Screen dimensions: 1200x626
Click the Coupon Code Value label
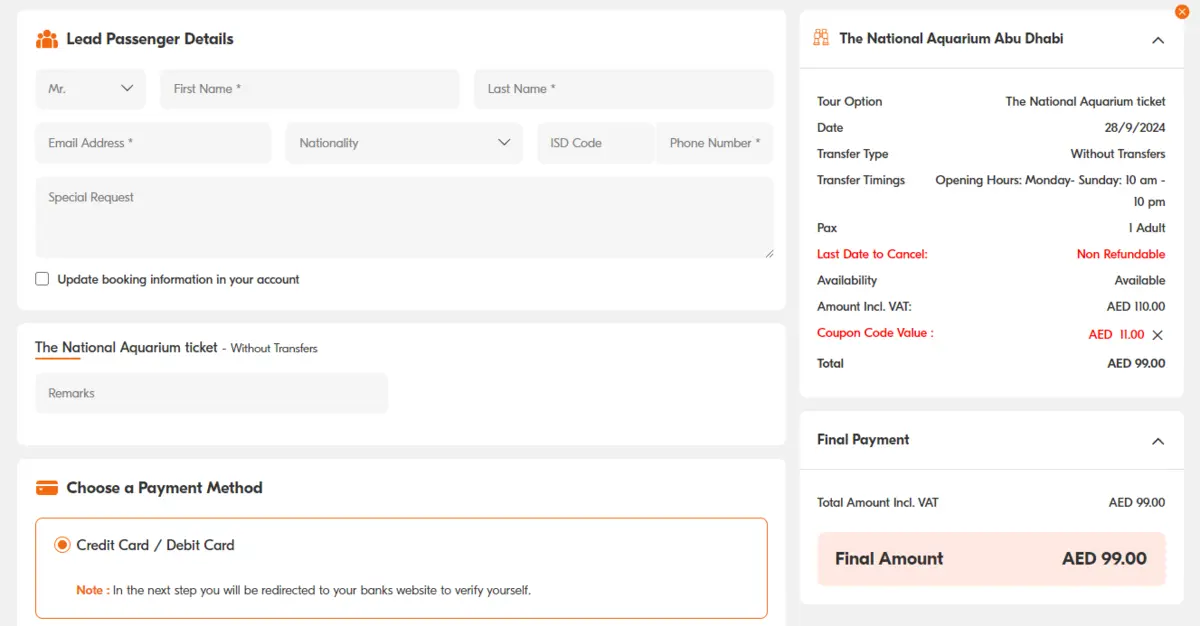(x=875, y=333)
